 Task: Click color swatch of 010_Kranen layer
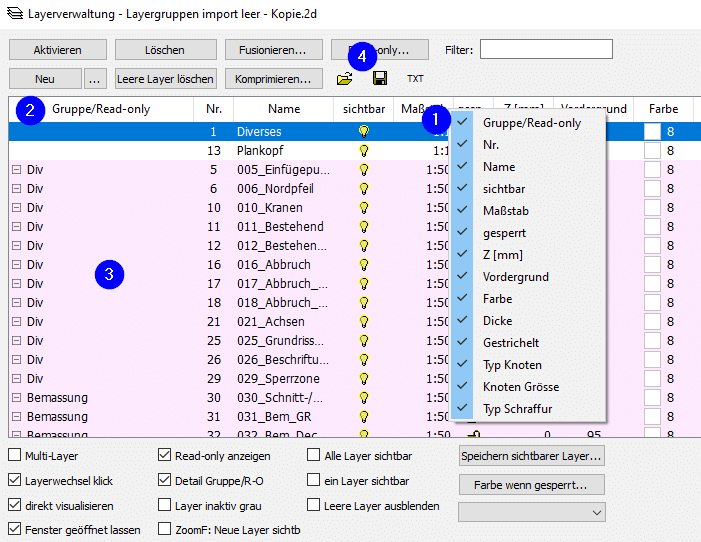point(652,208)
